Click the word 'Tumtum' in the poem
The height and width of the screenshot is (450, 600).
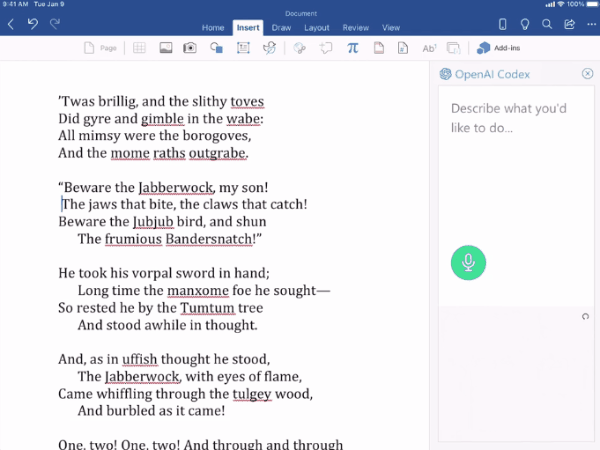tap(207, 308)
